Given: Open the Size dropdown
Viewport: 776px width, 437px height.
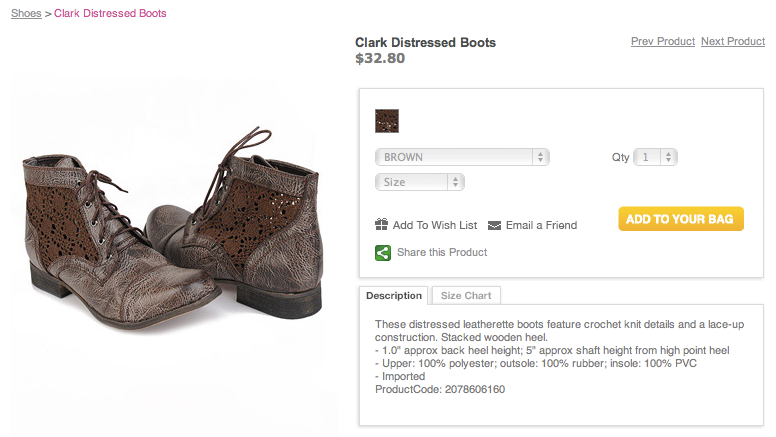Looking at the screenshot, I should tap(420, 182).
